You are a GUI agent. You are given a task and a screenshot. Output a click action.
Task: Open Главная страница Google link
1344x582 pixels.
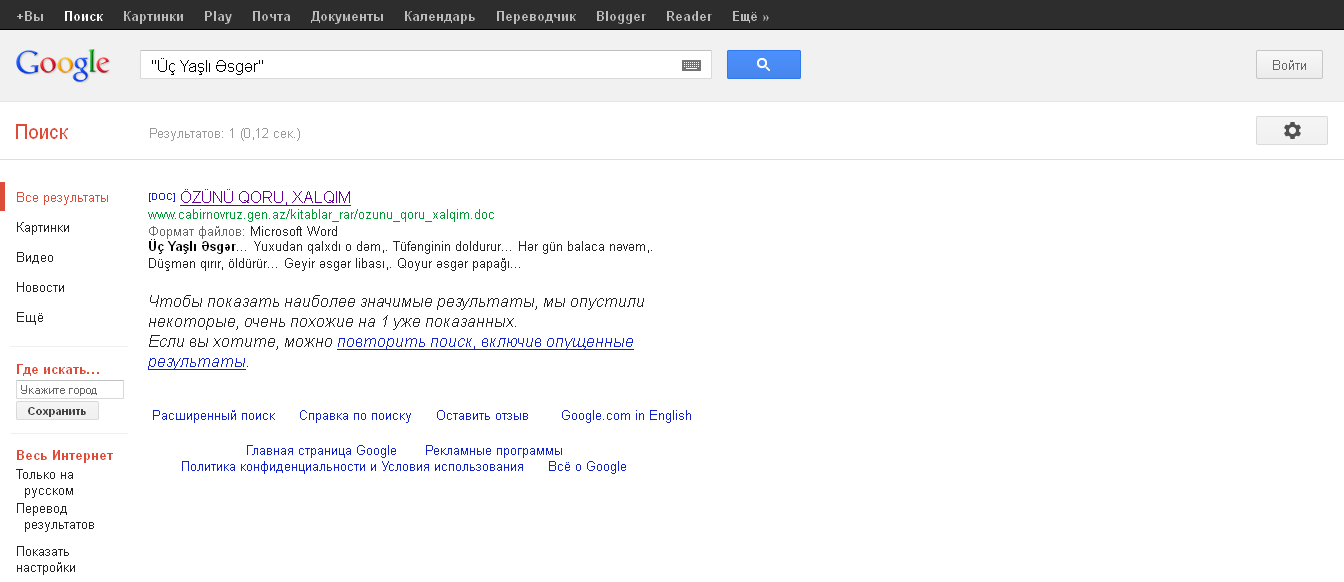coord(321,451)
